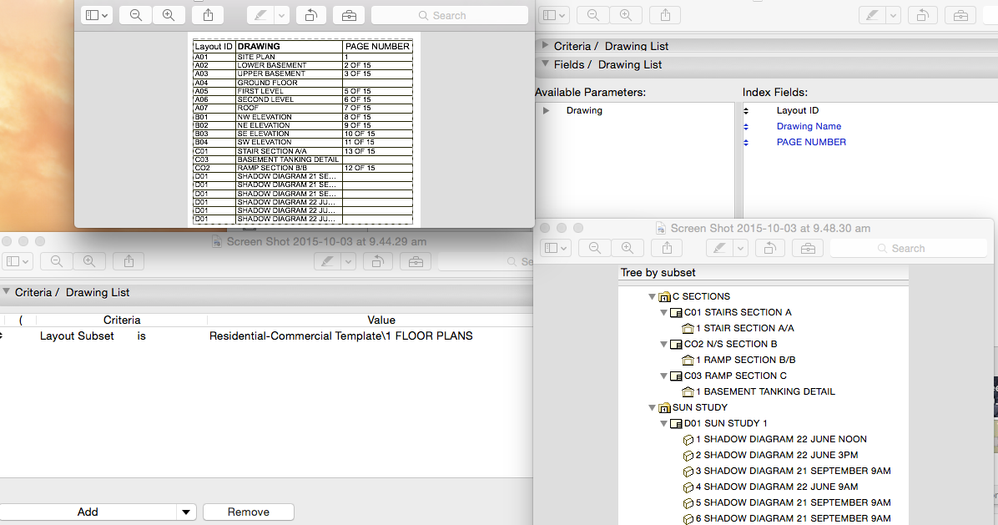Image resolution: width=998 pixels, height=525 pixels.
Task: Rotate the image in the front drawing-table window
Action: click(311, 15)
